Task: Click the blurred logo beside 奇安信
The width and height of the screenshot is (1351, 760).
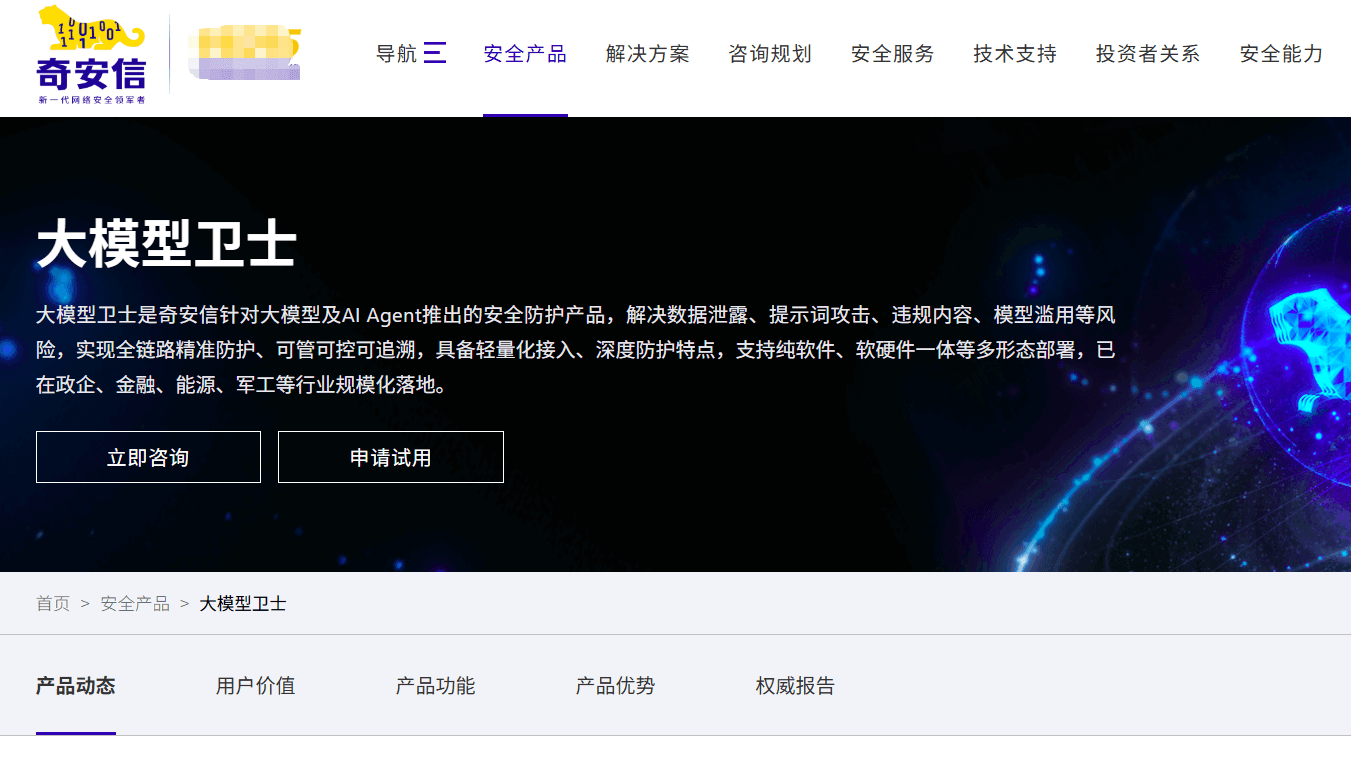Action: [x=245, y=54]
